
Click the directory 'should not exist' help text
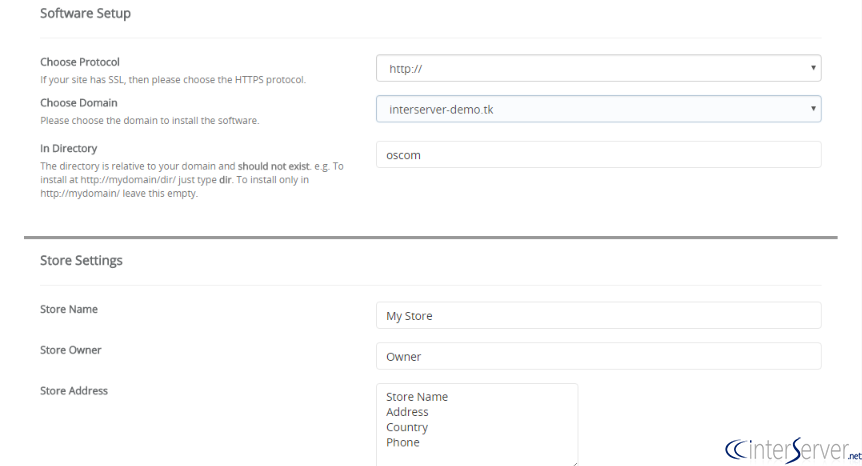(192, 180)
